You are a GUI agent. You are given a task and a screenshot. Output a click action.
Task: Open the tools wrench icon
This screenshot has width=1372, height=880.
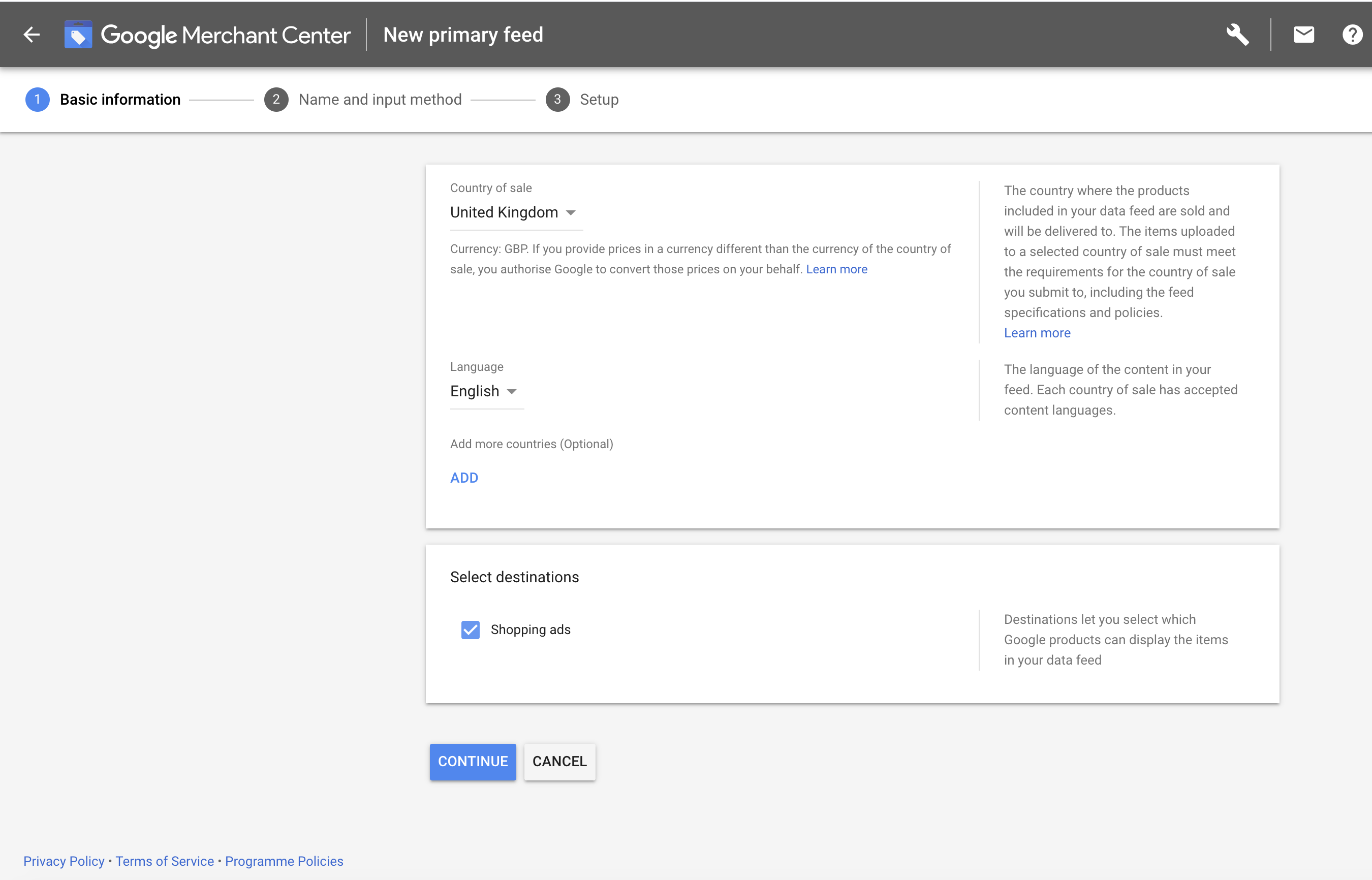click(x=1237, y=34)
